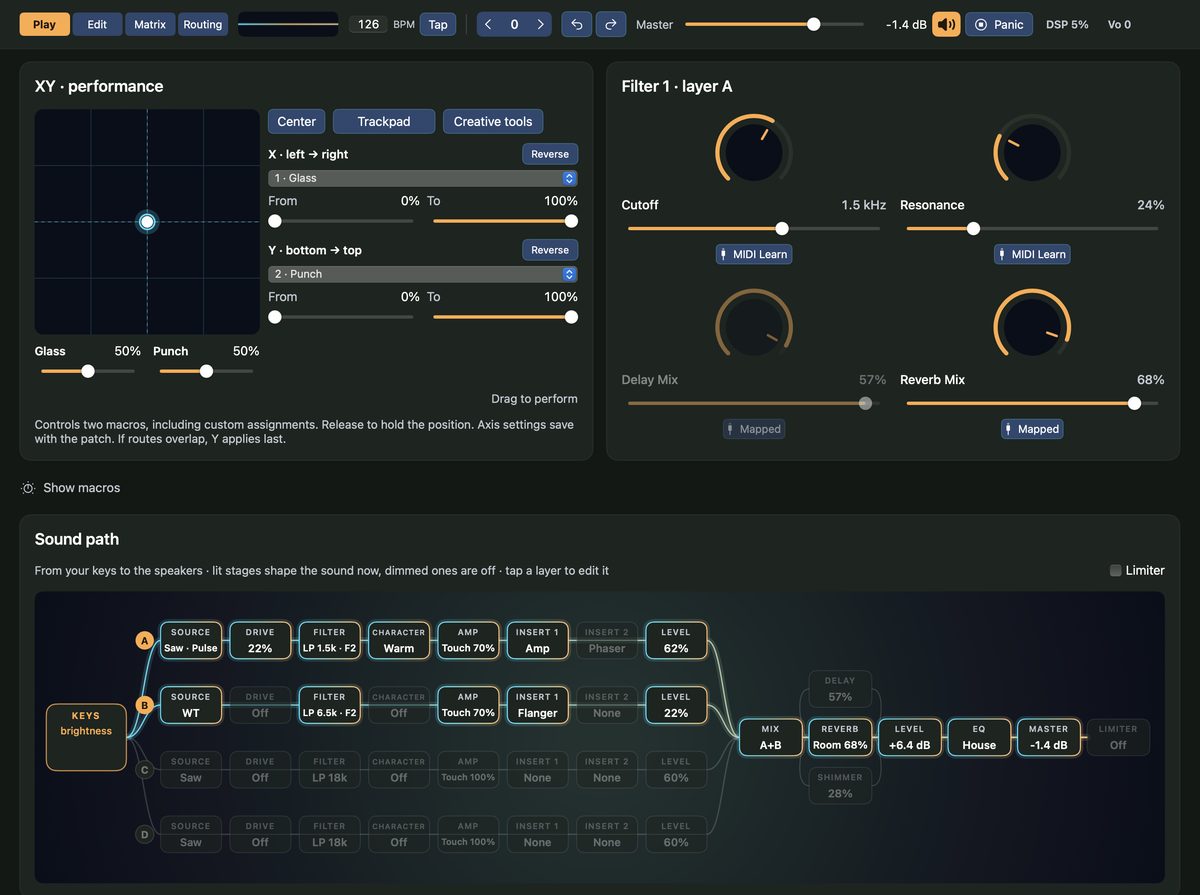1200x895 pixels.
Task: Select Trackpad input mode
Action: tap(384, 121)
